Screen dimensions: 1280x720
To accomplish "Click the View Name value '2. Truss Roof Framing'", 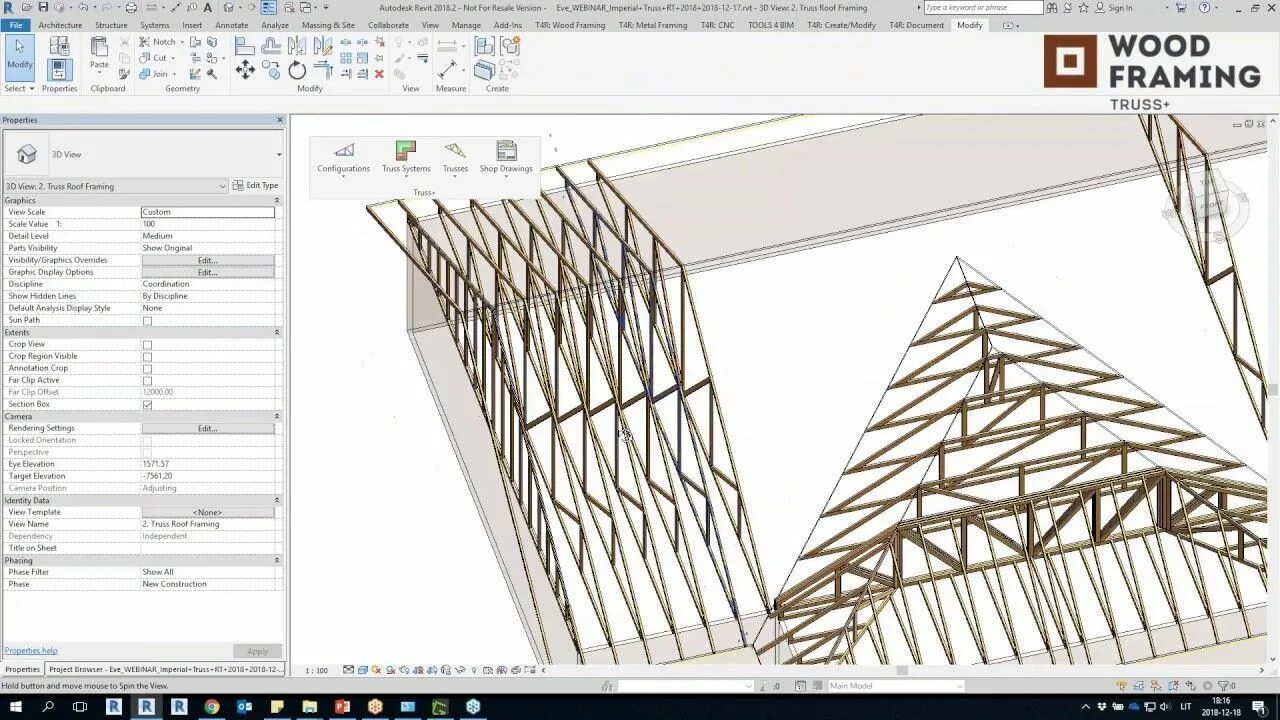I will [208, 524].
